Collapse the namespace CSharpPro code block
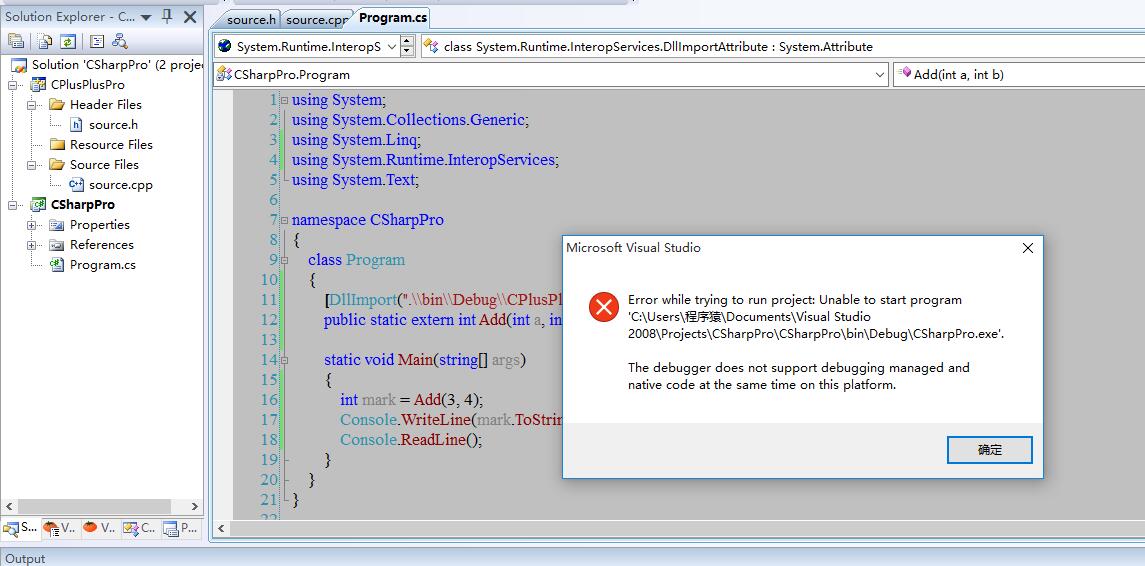This screenshot has width=1145, height=566. point(285,220)
